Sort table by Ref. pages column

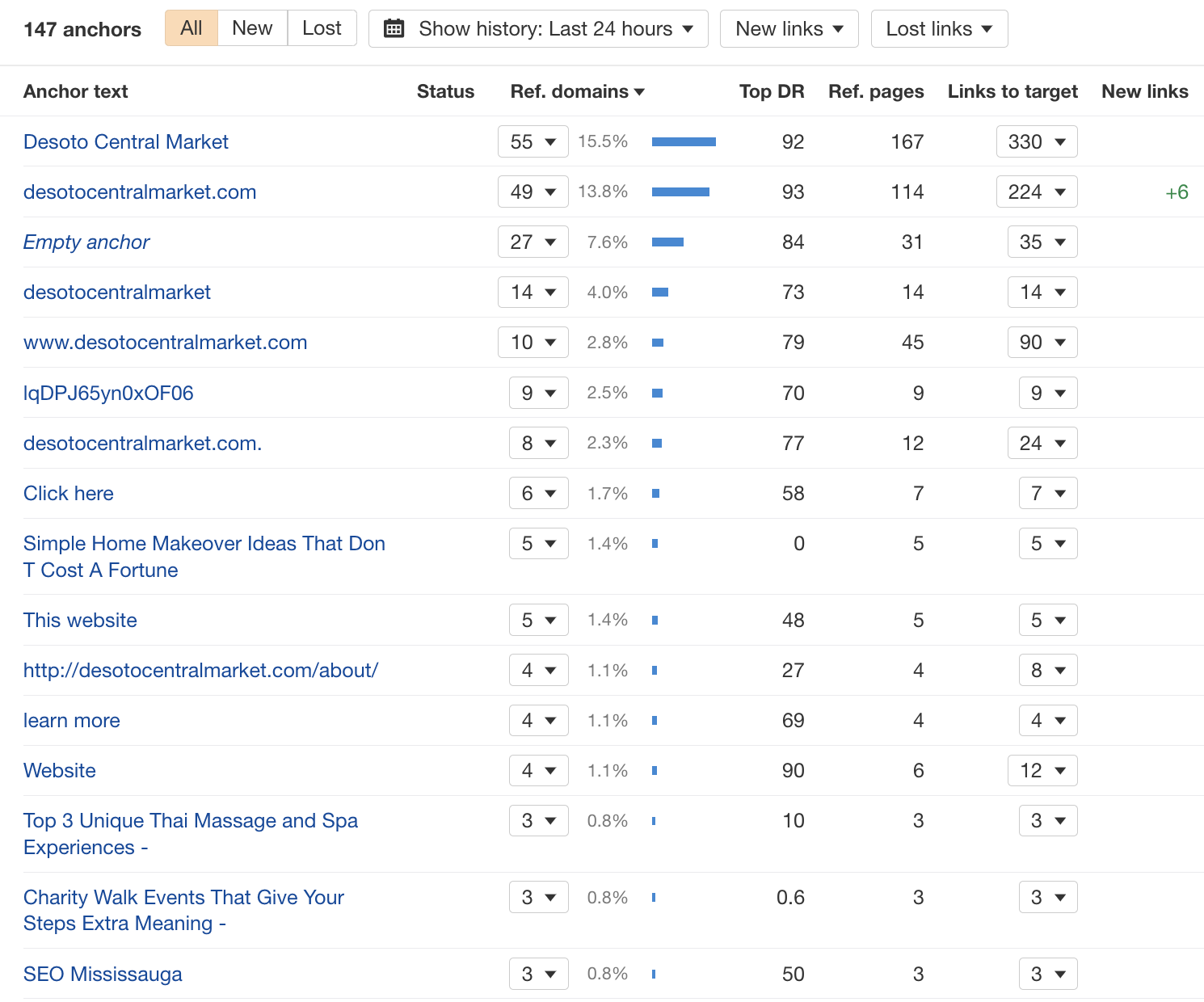click(876, 91)
